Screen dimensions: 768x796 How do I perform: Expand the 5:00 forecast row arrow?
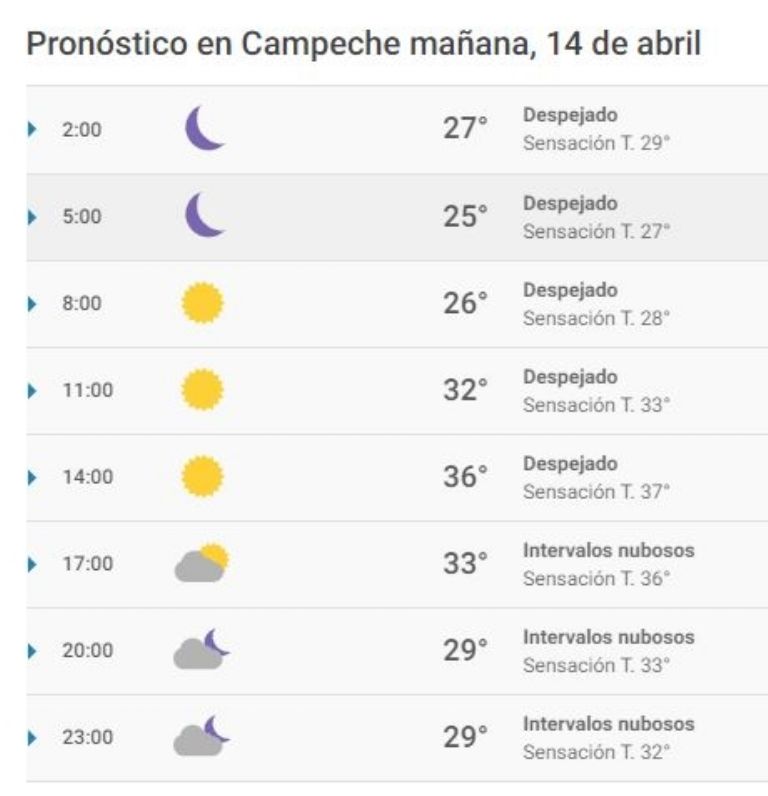pyautogui.click(x=32, y=217)
